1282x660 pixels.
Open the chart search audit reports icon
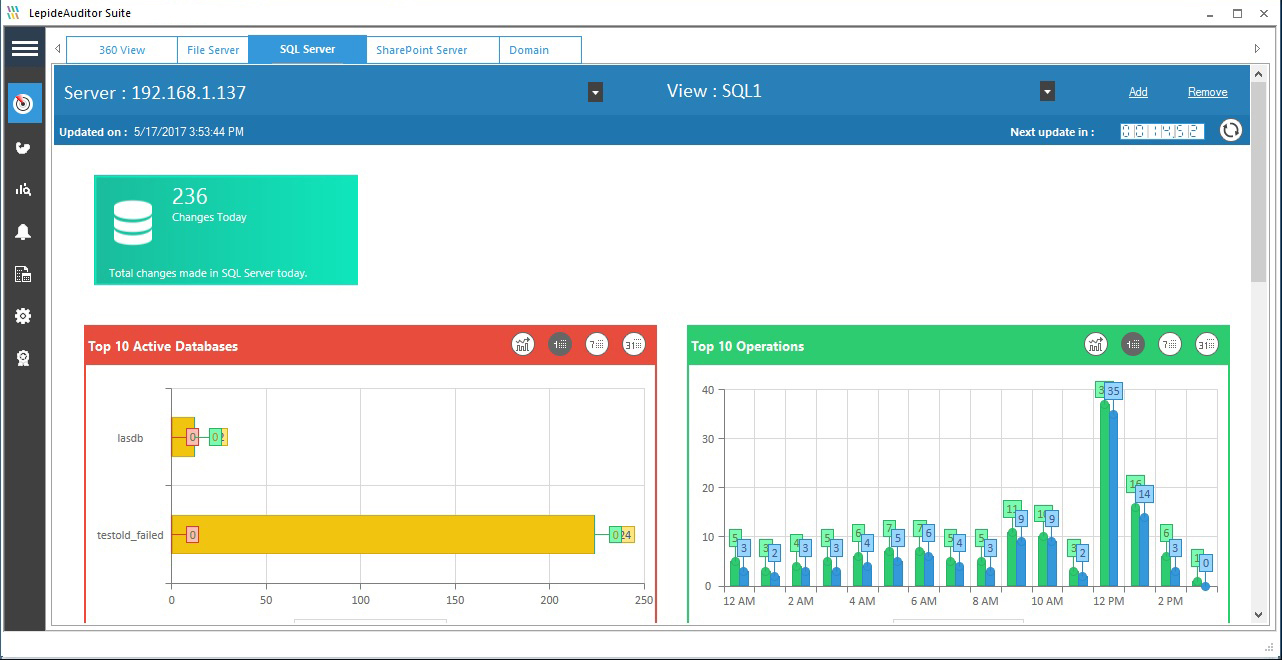tap(23, 189)
